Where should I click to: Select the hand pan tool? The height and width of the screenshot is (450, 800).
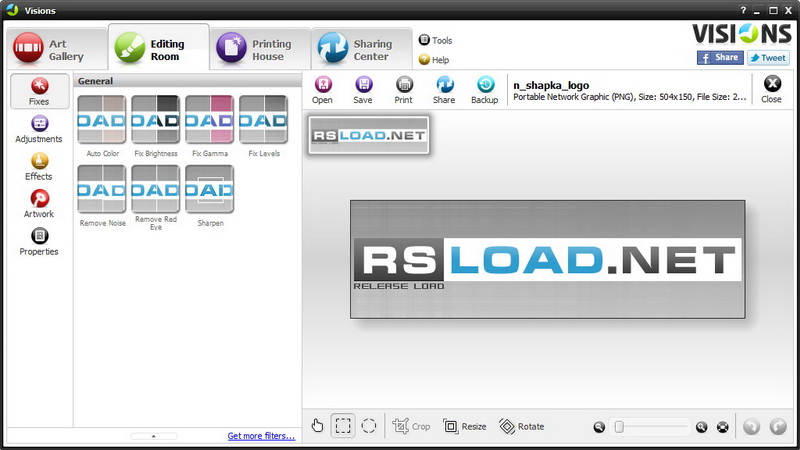pyautogui.click(x=317, y=426)
